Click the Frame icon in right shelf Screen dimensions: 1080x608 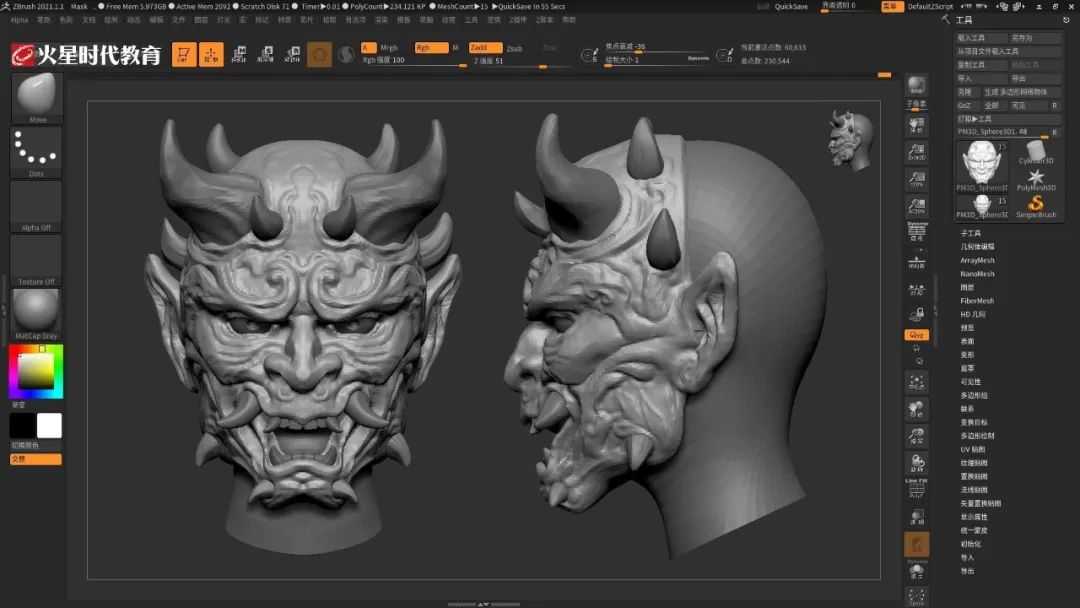click(916, 383)
